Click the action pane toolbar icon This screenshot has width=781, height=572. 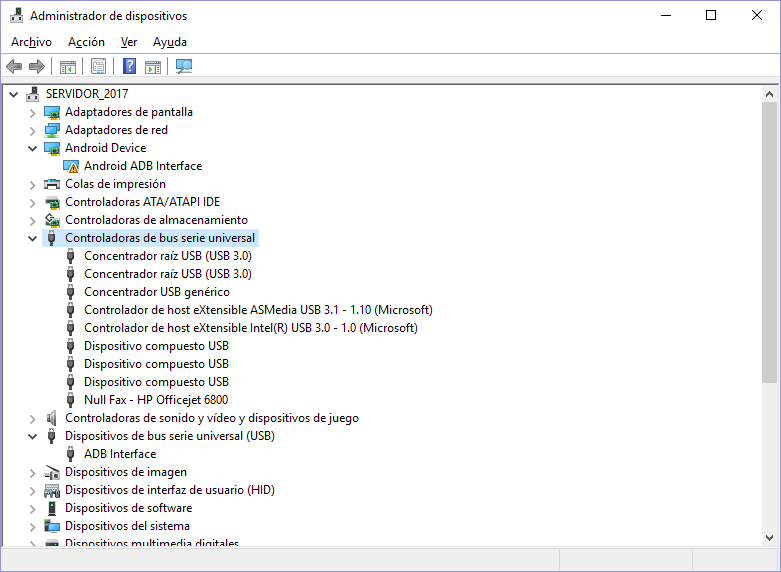[153, 66]
